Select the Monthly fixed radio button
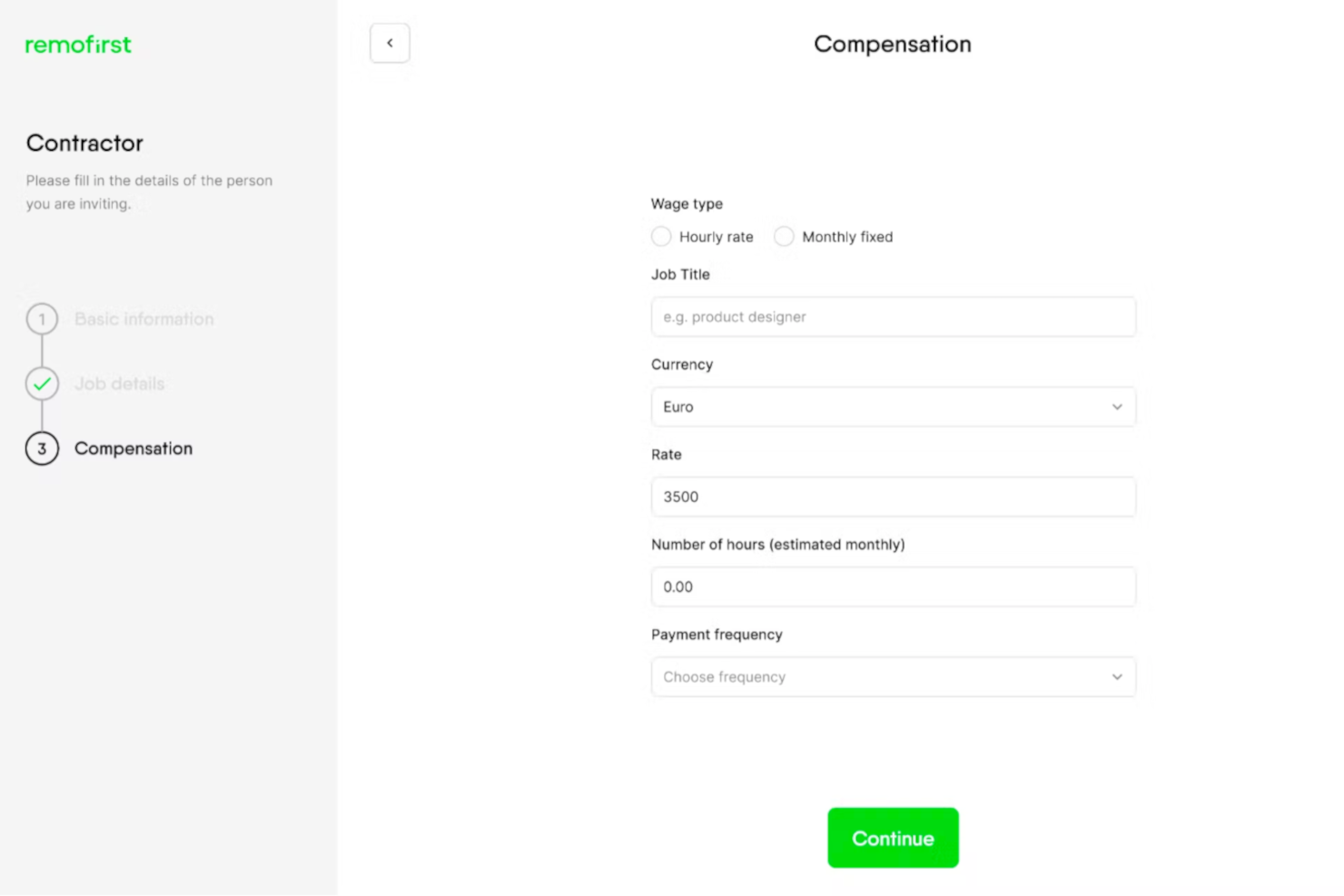Viewport: 1344px width, 896px height. click(784, 237)
